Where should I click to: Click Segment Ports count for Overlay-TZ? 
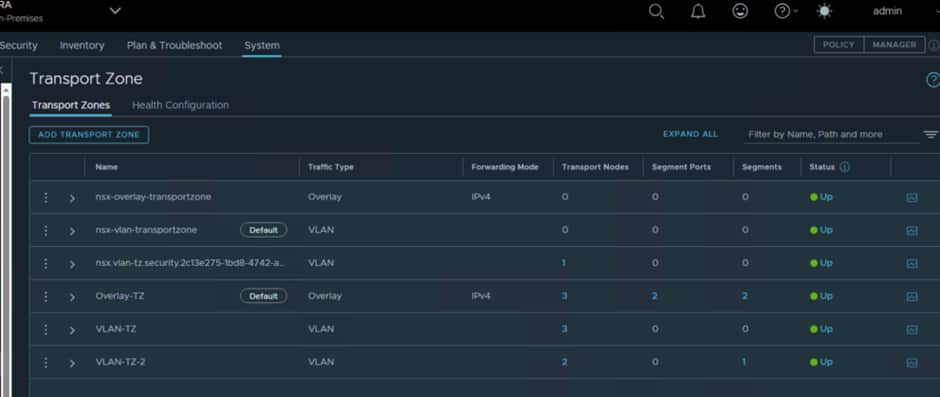[x=655, y=296]
